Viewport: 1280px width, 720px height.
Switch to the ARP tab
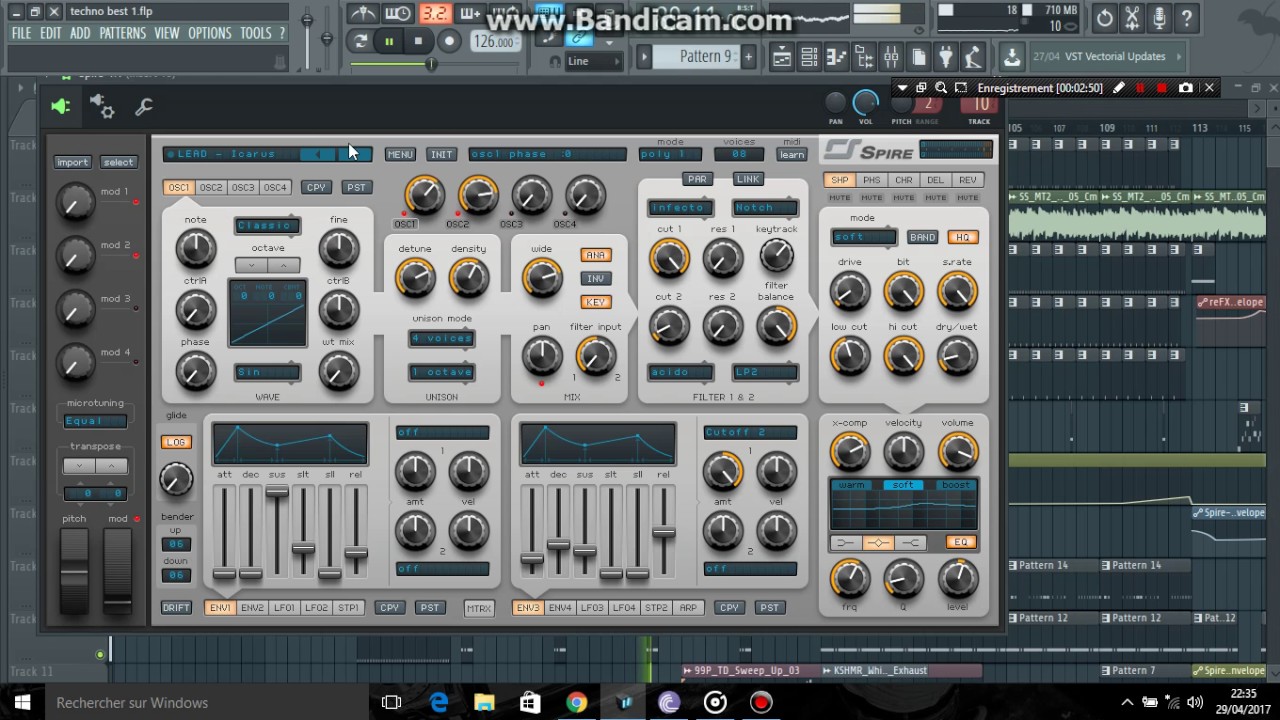tap(688, 607)
